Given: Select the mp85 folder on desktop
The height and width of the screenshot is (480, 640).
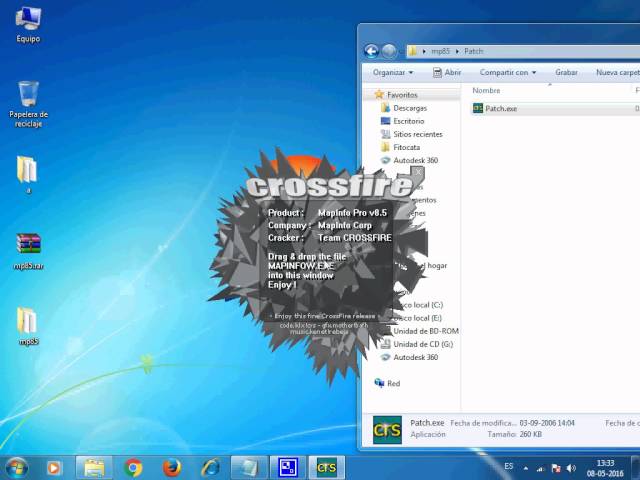Looking at the screenshot, I should coord(28,326).
